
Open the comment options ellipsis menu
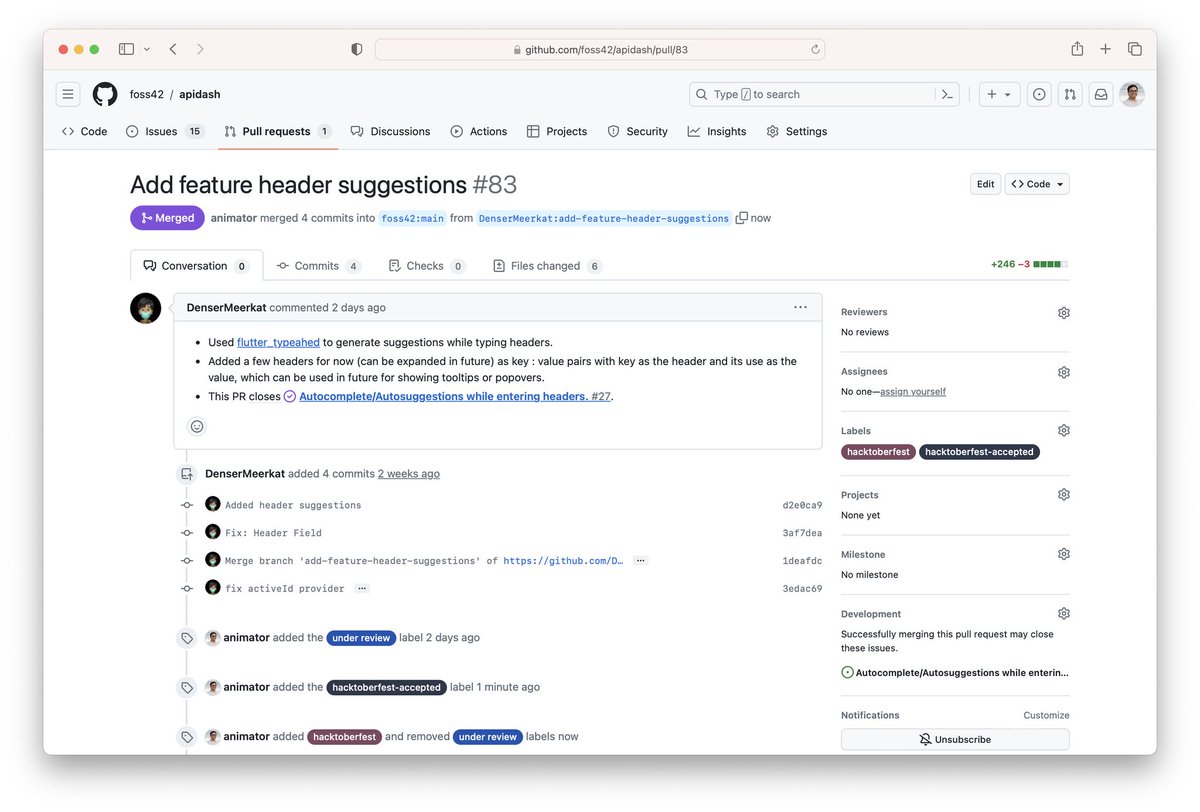point(800,307)
